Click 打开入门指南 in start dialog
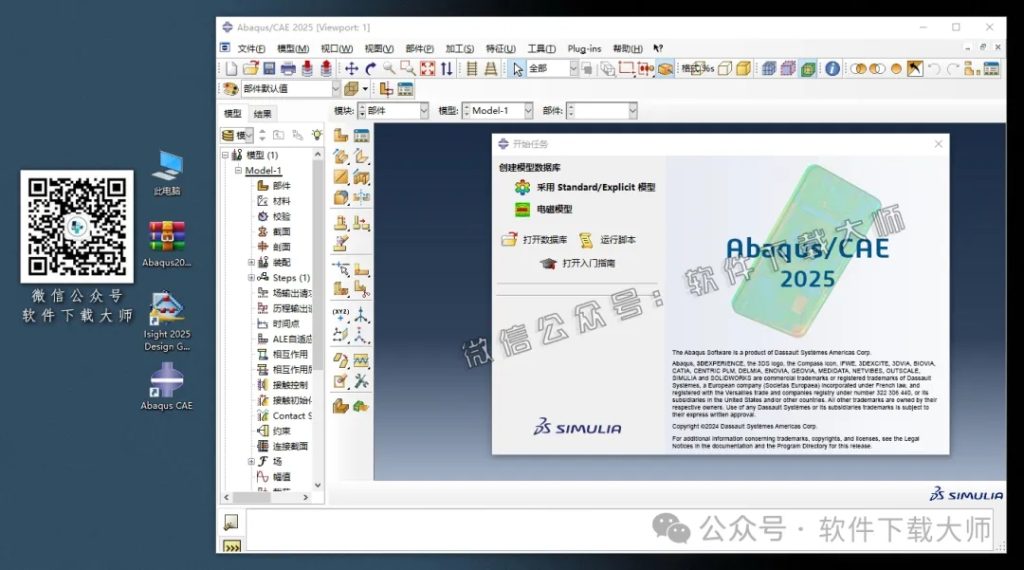Screen dimensions: 1024x570 [x=577, y=263]
